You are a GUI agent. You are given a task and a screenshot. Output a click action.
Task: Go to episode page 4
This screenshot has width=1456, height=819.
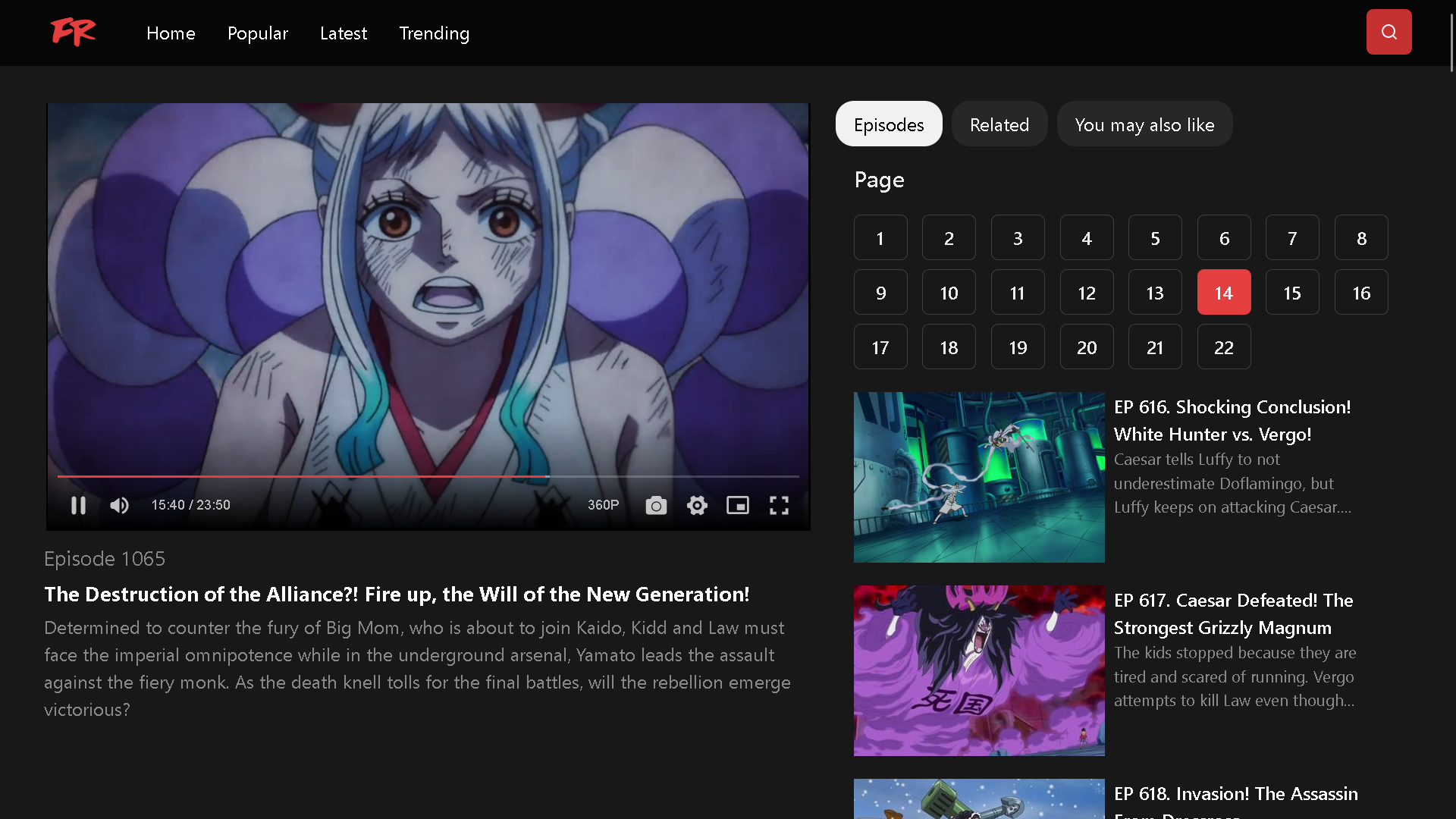click(x=1087, y=238)
